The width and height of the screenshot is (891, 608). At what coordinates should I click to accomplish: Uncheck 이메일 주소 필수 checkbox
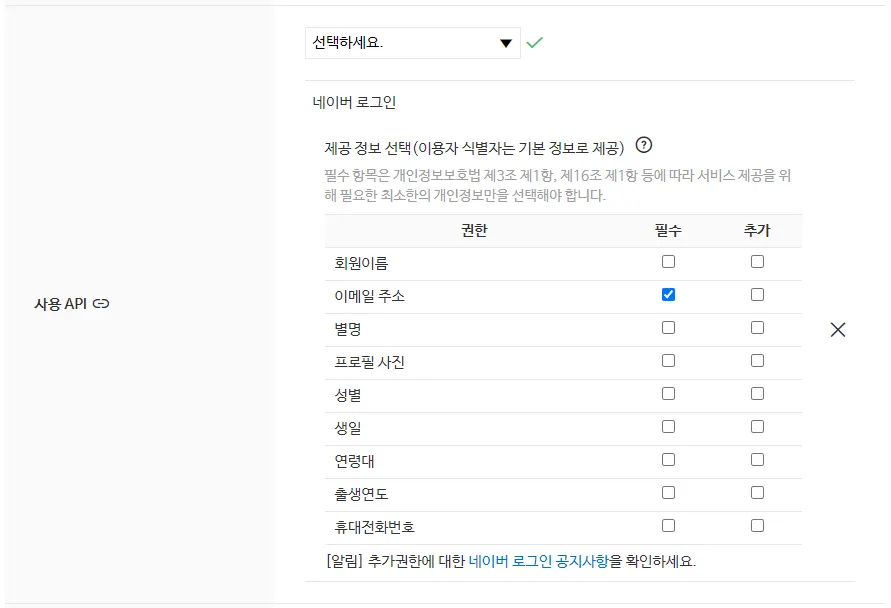pos(668,295)
